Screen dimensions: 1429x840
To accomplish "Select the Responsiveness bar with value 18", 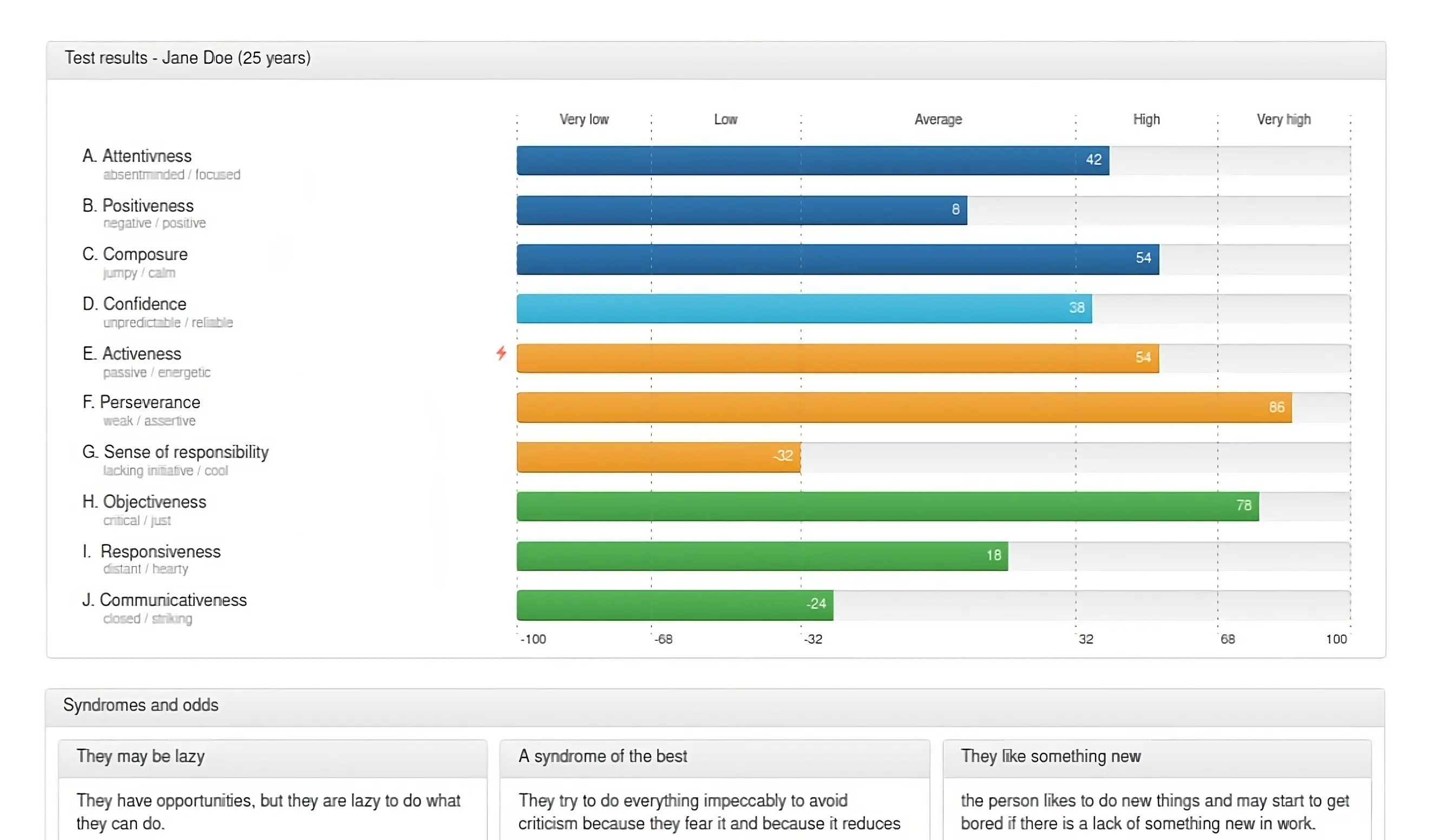I will pyautogui.click(x=762, y=556).
